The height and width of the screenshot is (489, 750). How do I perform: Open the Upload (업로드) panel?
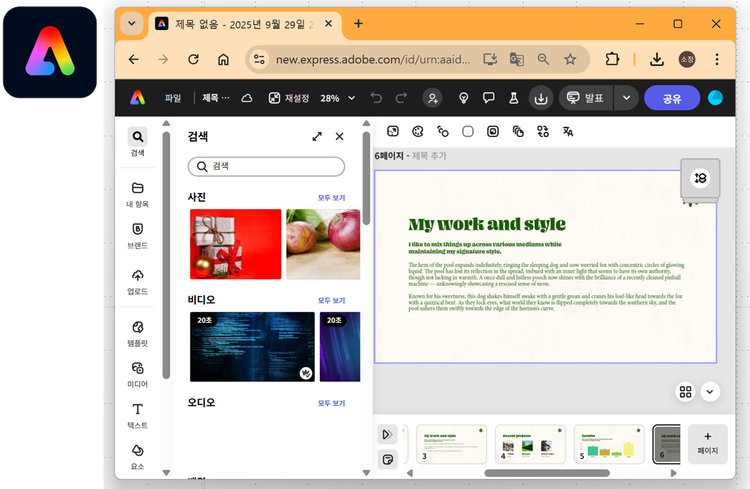pyautogui.click(x=138, y=281)
